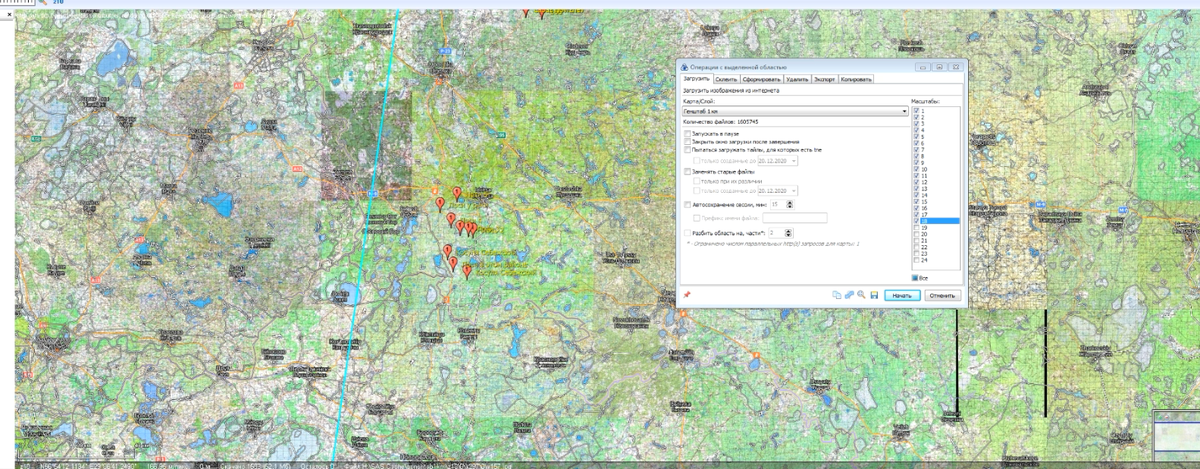Viewport: 1200px width, 469px height.
Task: Click the 'Карта/Слой:' label
Action: pyautogui.click(x=699, y=101)
